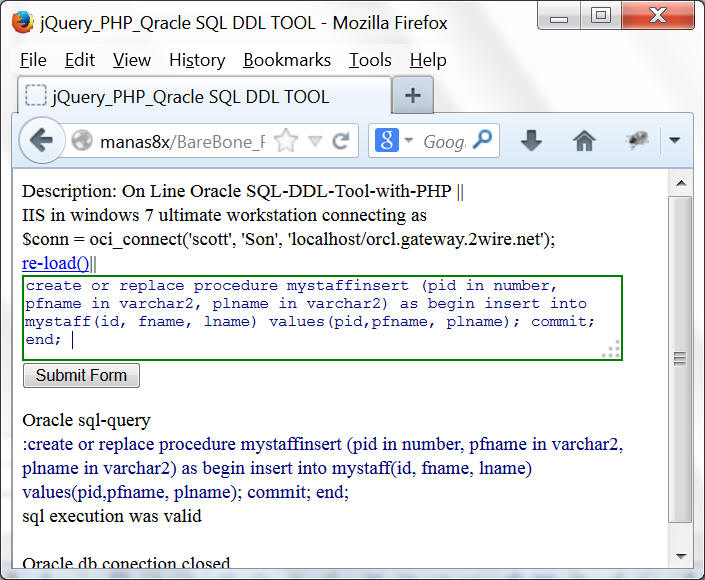
Task: Minimize the Firefox window
Action: 559,17
